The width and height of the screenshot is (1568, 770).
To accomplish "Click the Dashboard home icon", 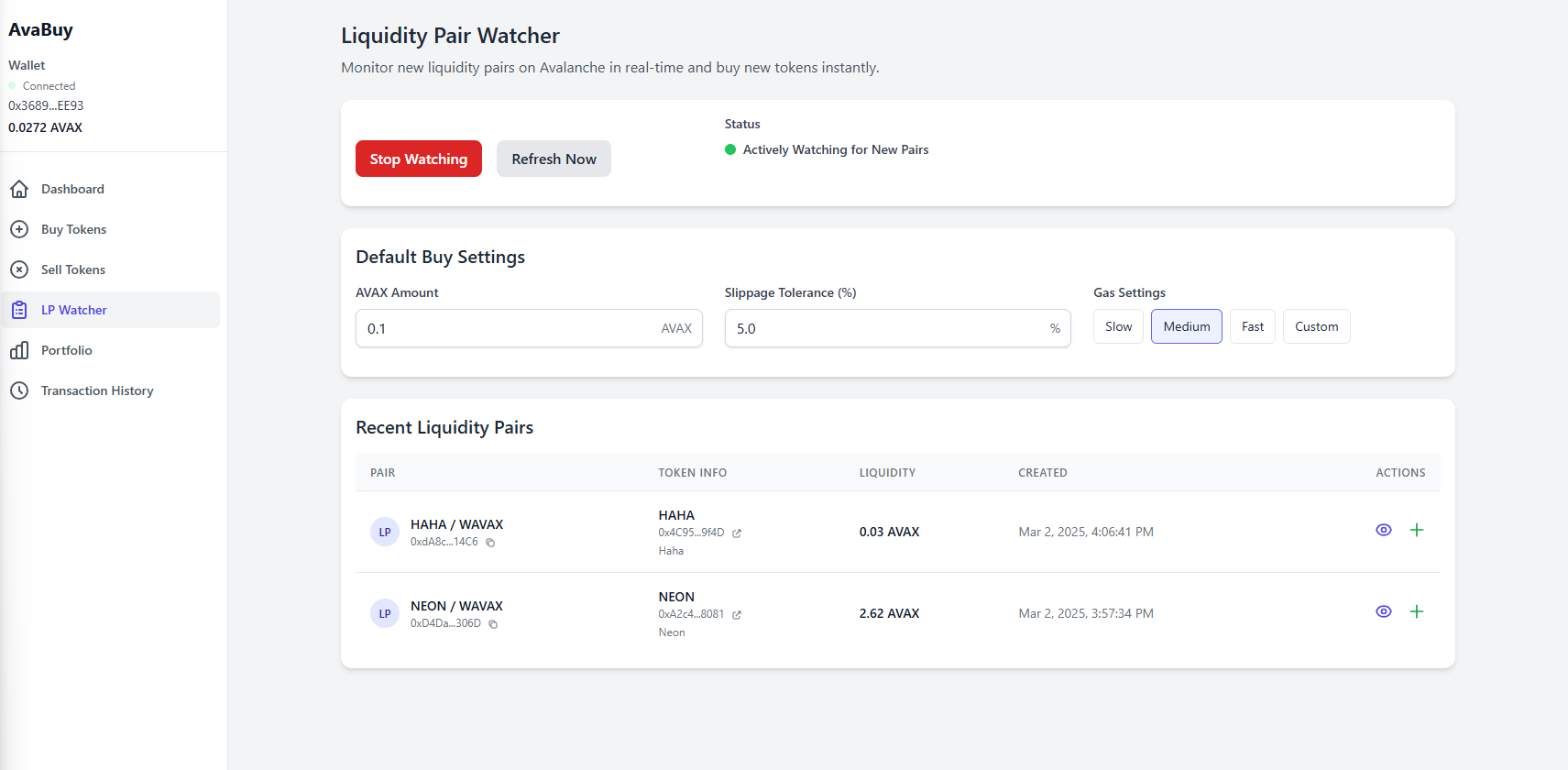I will pyautogui.click(x=19, y=189).
